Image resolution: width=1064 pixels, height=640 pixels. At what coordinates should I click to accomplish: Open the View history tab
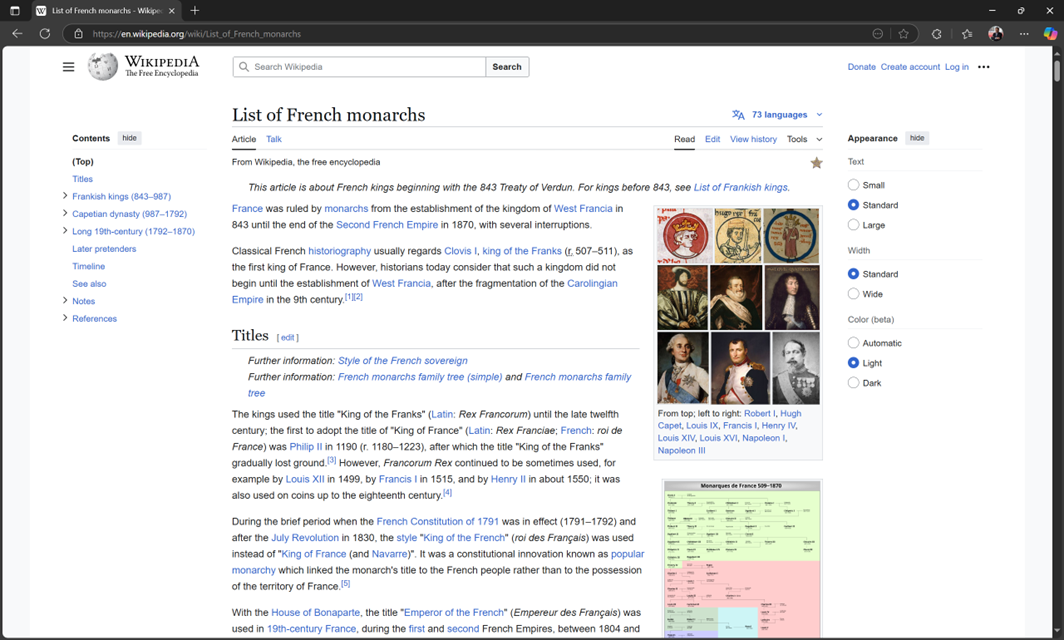(x=752, y=139)
